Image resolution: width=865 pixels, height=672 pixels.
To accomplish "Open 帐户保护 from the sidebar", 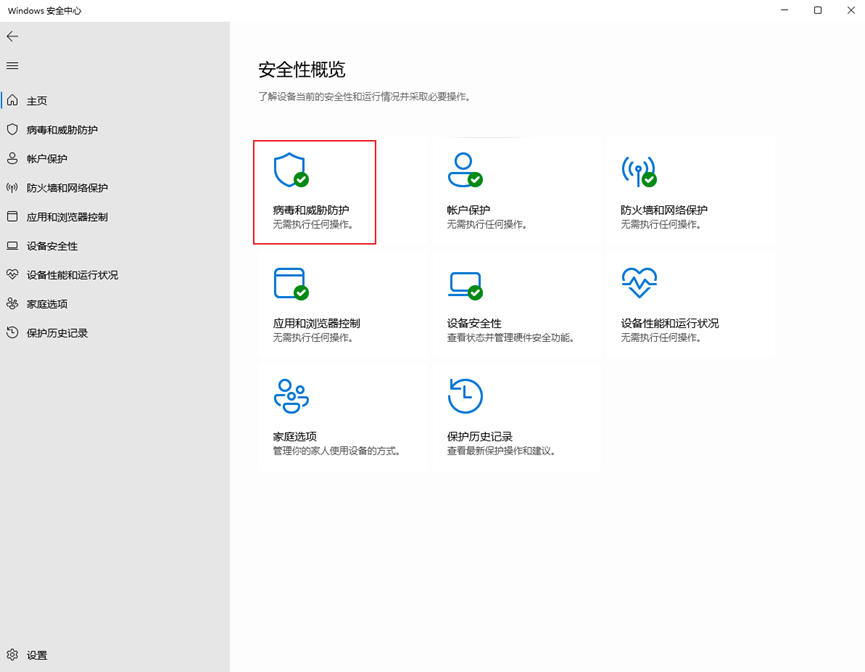I will point(47,159).
